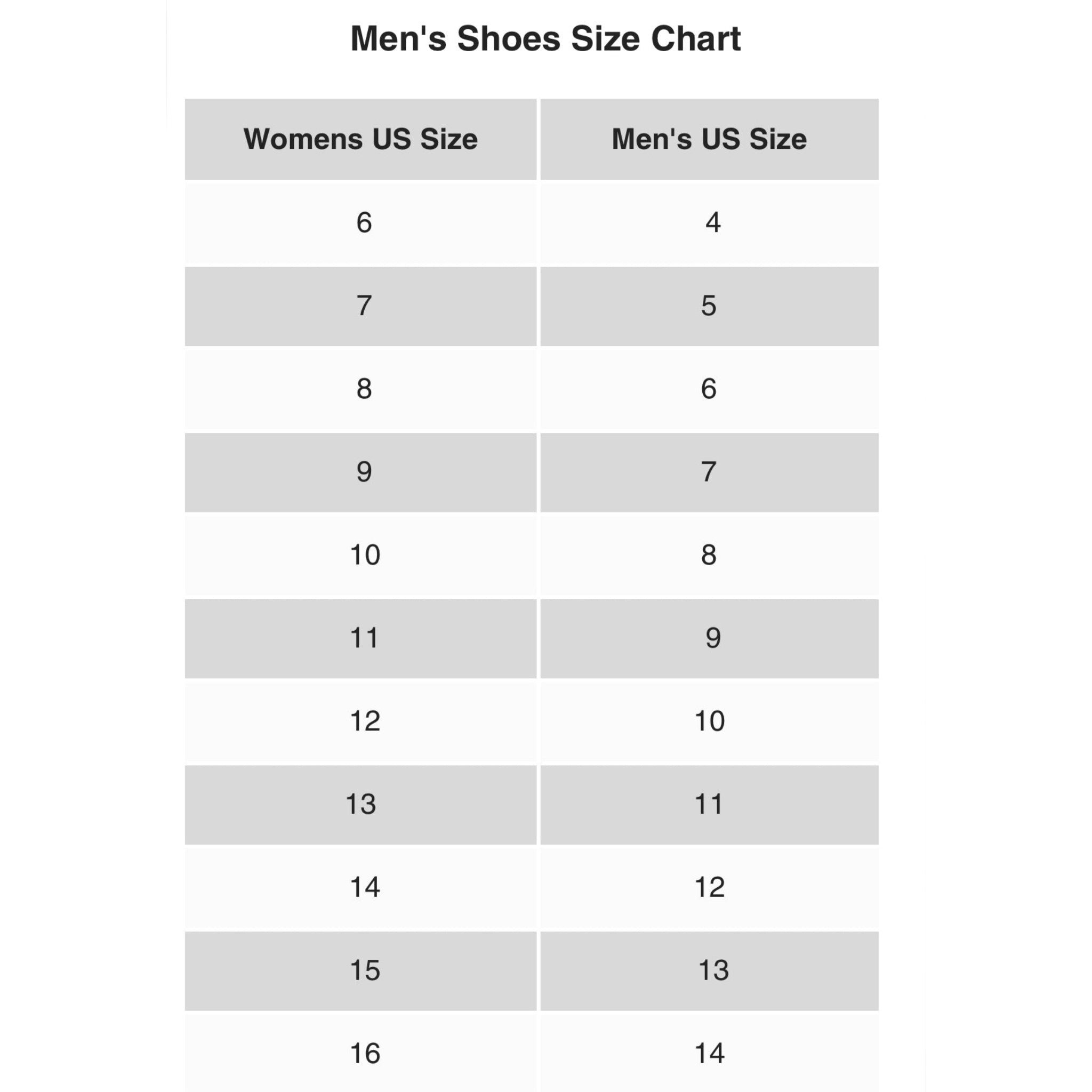Viewport: 1092px width, 1092px height.
Task: Select the value 11 in the Womens column
Action: (364, 638)
